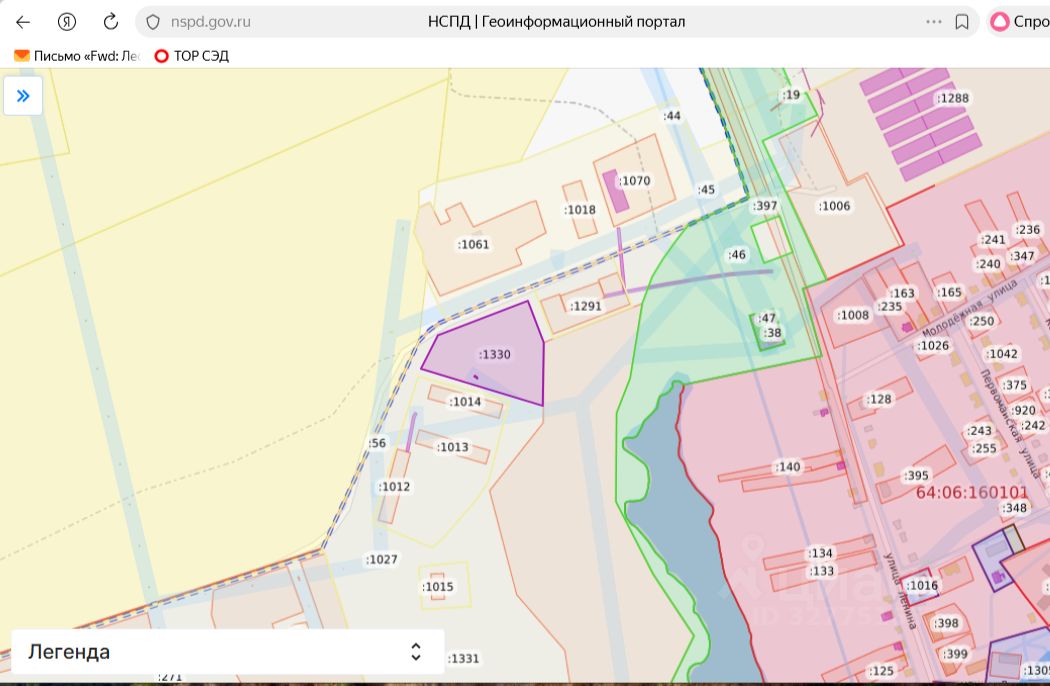
Task: View site protection shield icon
Action: click(153, 22)
